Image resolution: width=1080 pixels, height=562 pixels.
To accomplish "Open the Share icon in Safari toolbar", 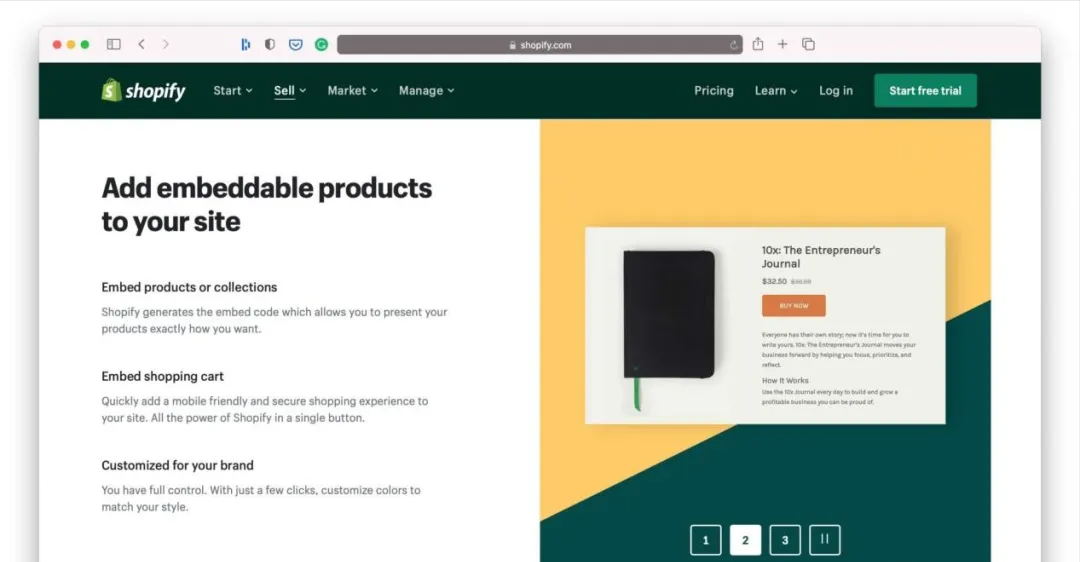I will pyautogui.click(x=758, y=43).
